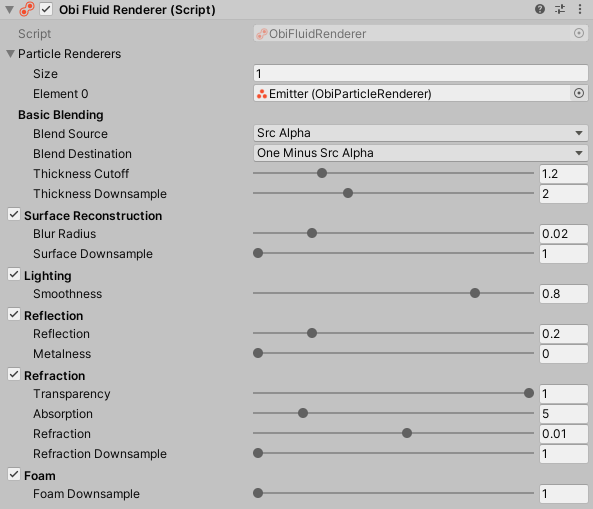Click the Particle Renderers Size field
The width and height of the screenshot is (593, 509).
click(x=421, y=73)
